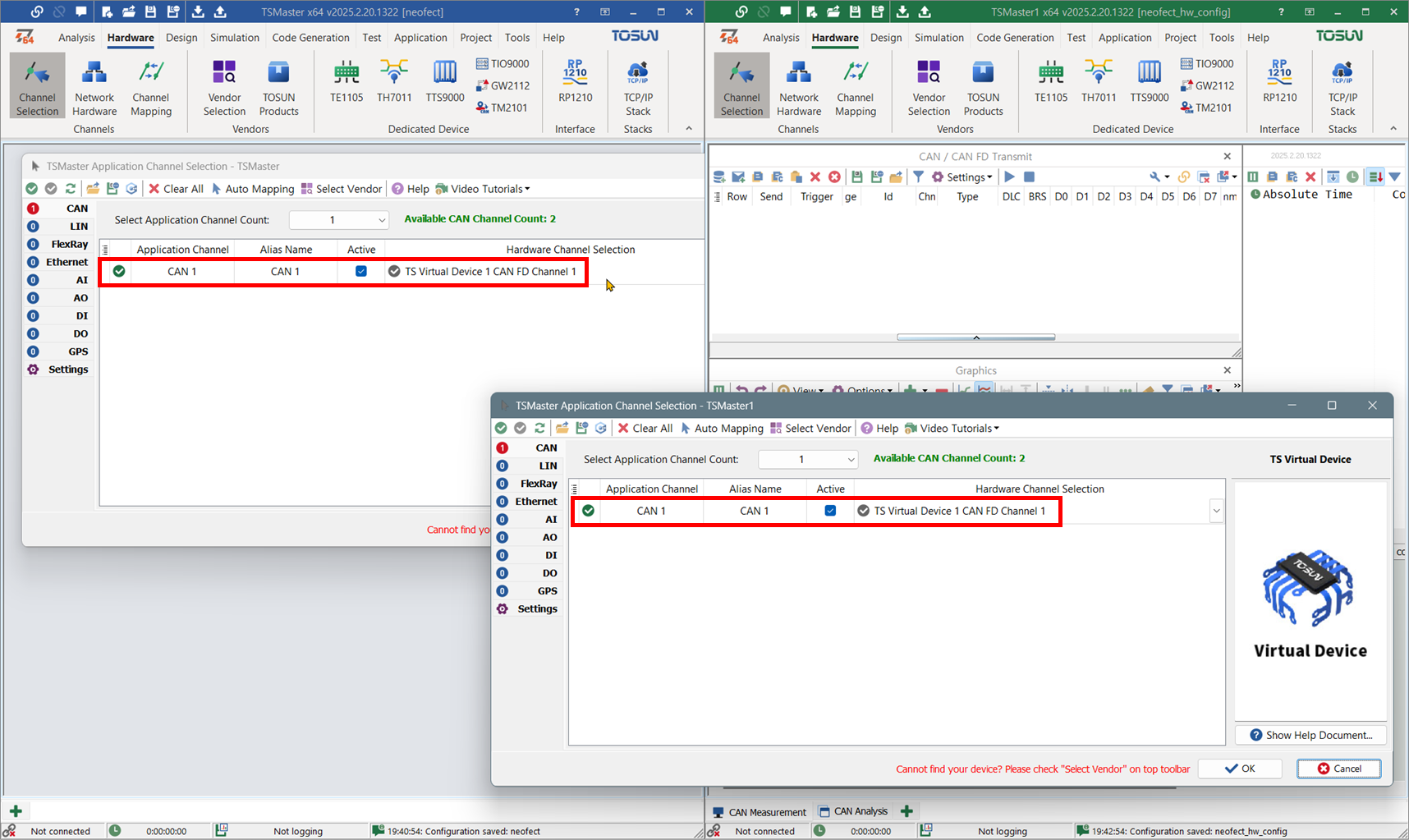Open TTS9000 device in TSMaster1 ribbon

click(x=1150, y=82)
